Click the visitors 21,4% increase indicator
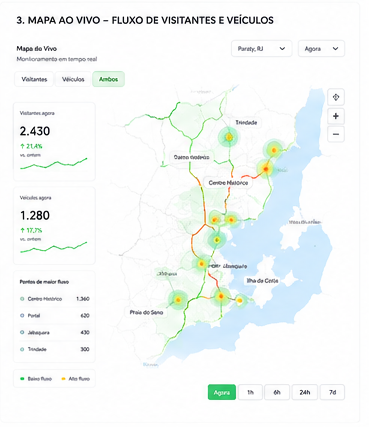 pyautogui.click(x=31, y=146)
